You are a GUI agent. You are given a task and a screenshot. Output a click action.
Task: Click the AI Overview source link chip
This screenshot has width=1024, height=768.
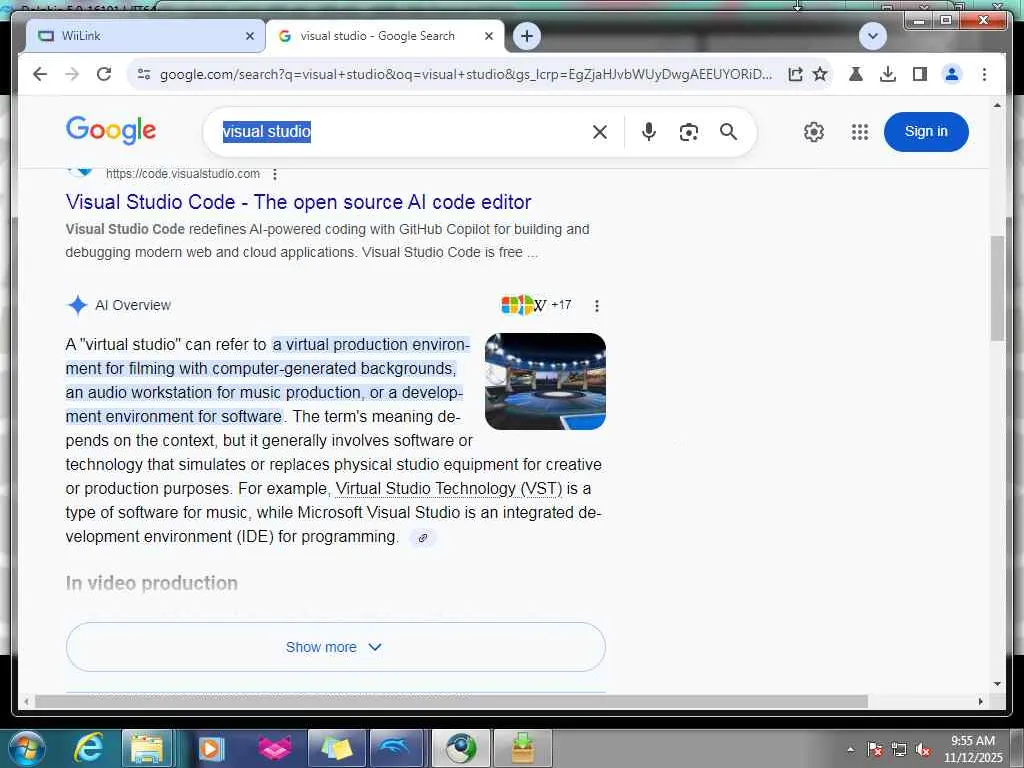(423, 537)
